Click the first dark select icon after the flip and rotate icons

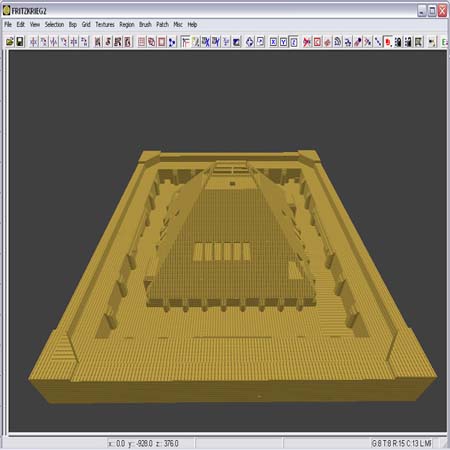98,42
